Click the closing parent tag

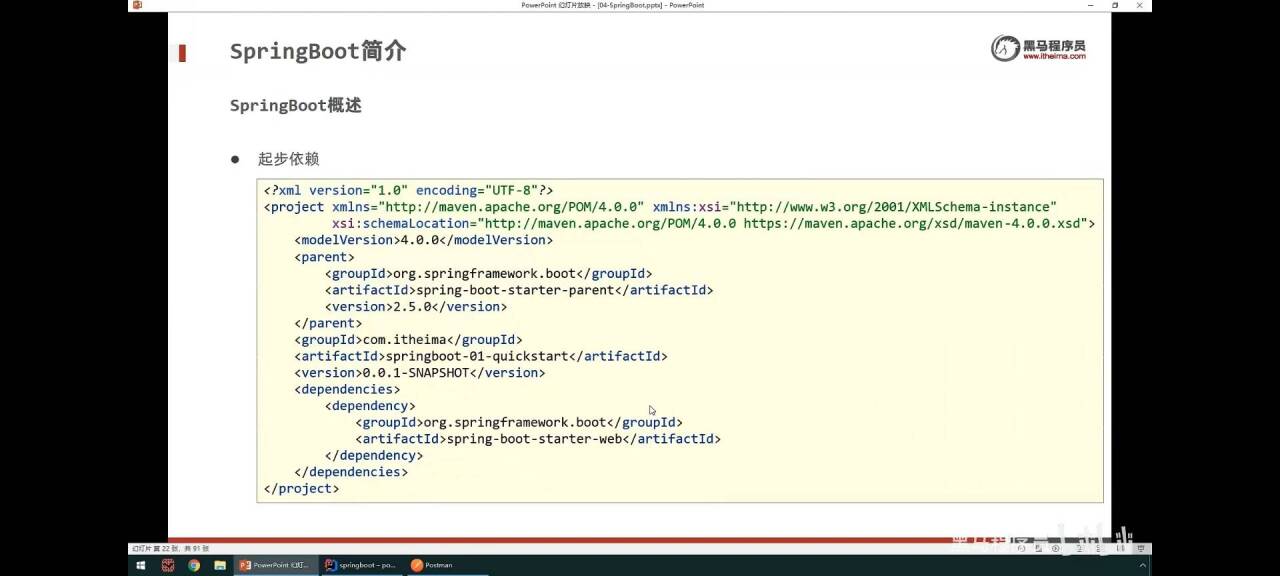click(328, 323)
